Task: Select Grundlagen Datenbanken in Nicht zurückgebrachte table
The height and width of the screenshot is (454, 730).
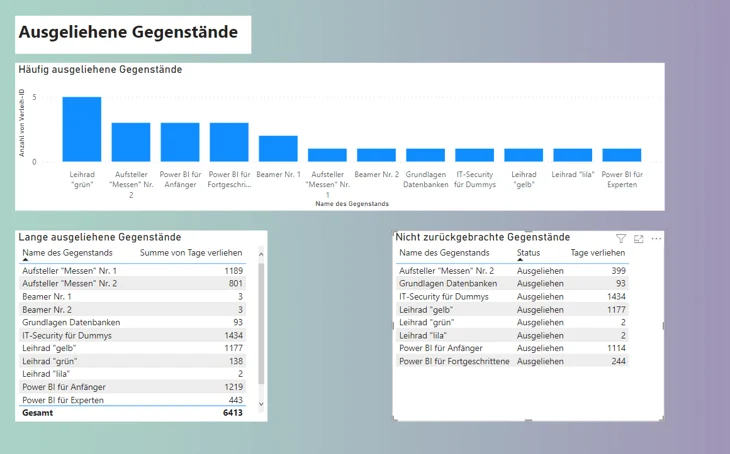Action: tap(448, 283)
